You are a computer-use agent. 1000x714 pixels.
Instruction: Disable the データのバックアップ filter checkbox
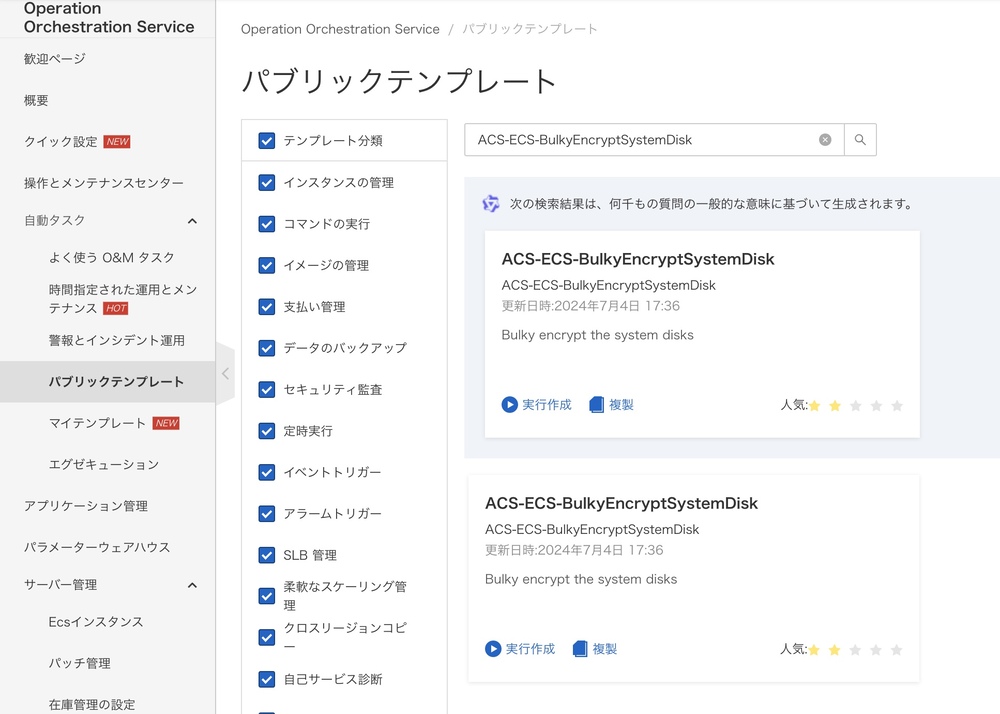point(266,348)
